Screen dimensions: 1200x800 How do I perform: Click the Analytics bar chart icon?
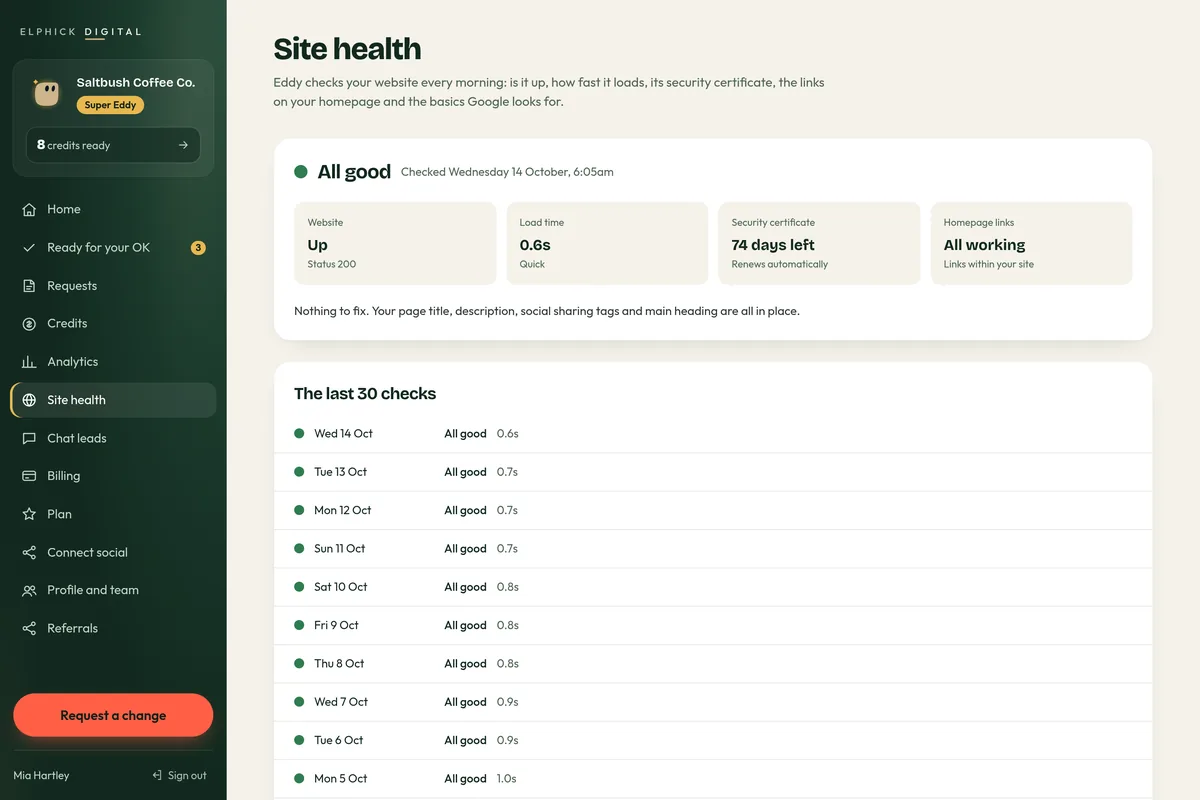[x=29, y=362]
